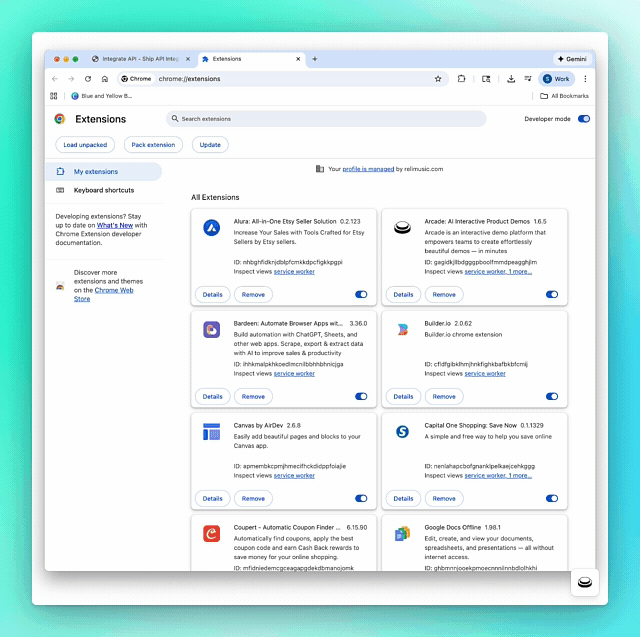Open the profile is managed link
The height and width of the screenshot is (637, 640).
[x=368, y=169]
